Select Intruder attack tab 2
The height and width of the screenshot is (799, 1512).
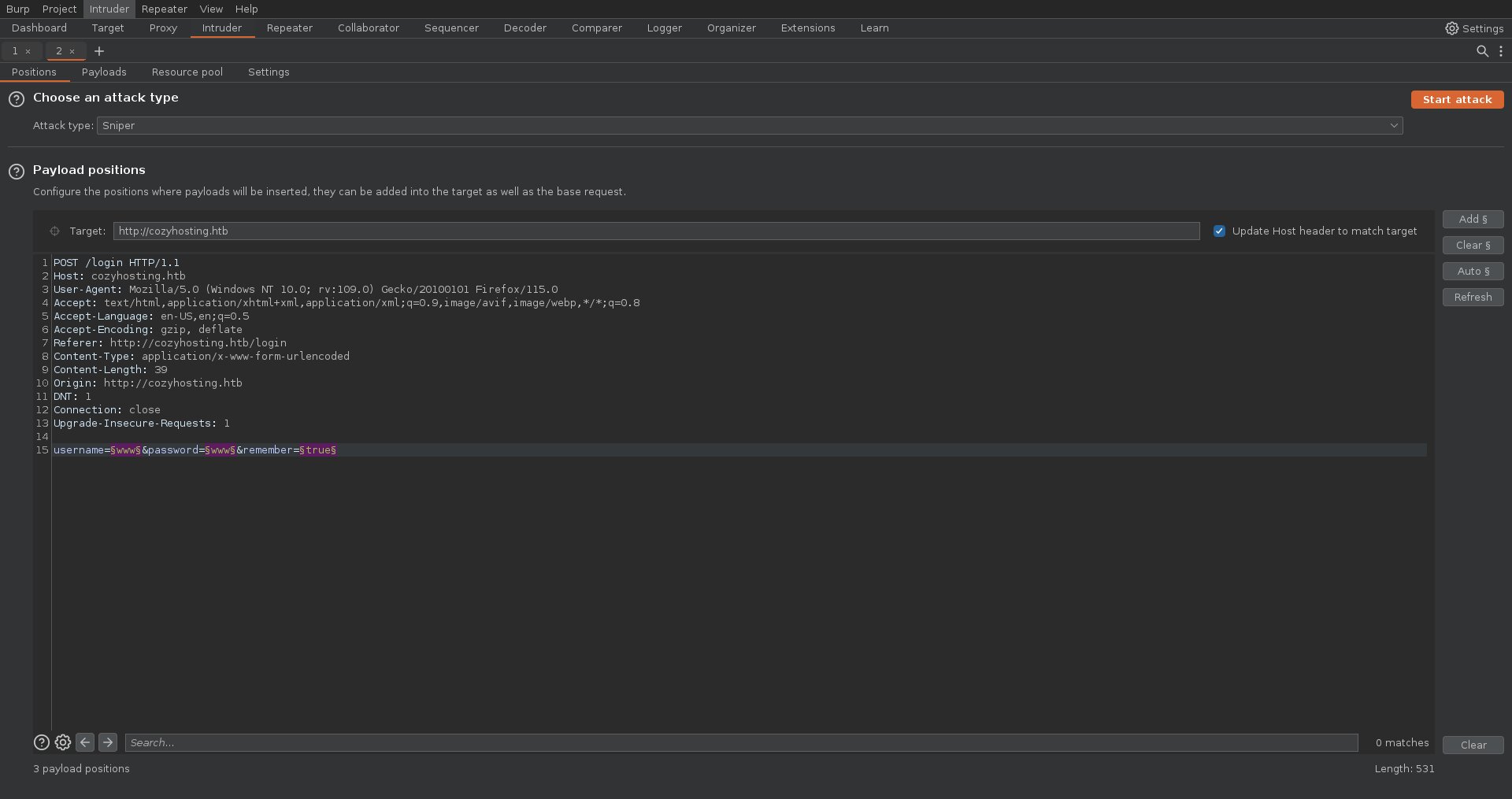[x=59, y=51]
